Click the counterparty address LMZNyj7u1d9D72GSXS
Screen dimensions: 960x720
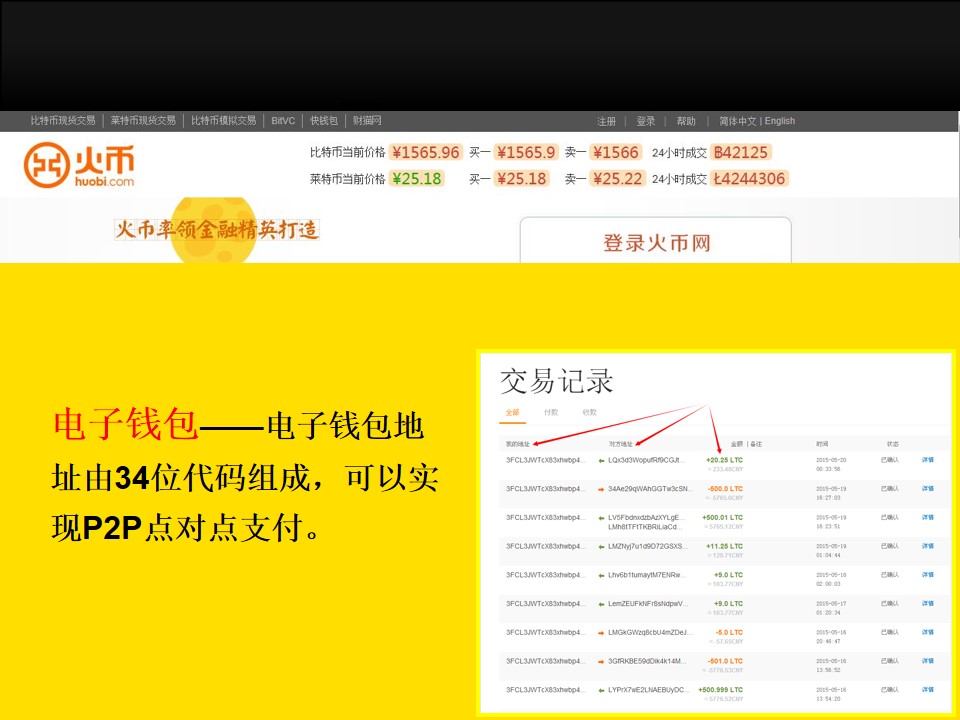coord(648,546)
